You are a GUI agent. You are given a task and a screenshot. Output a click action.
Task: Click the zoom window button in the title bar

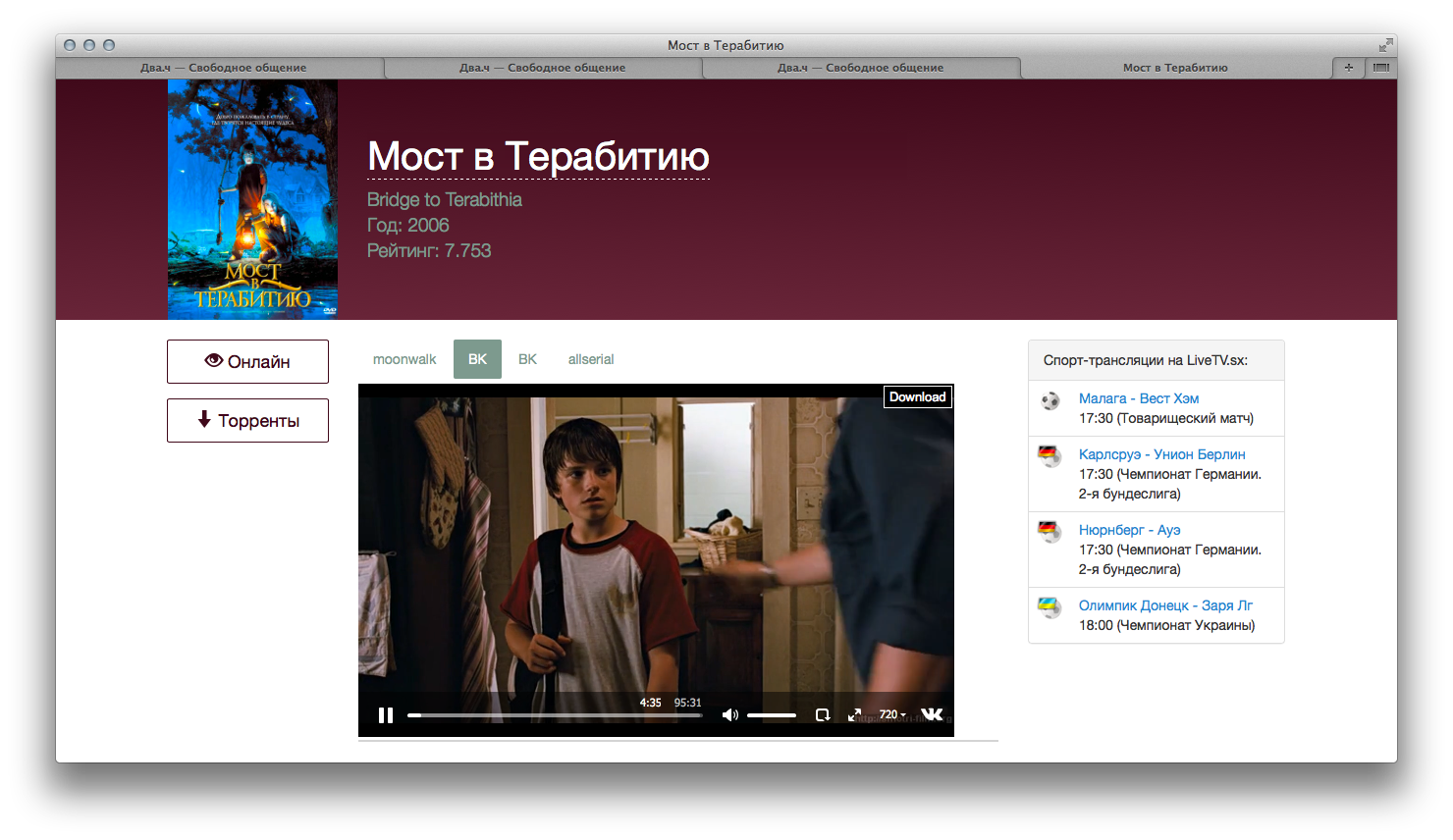109,45
